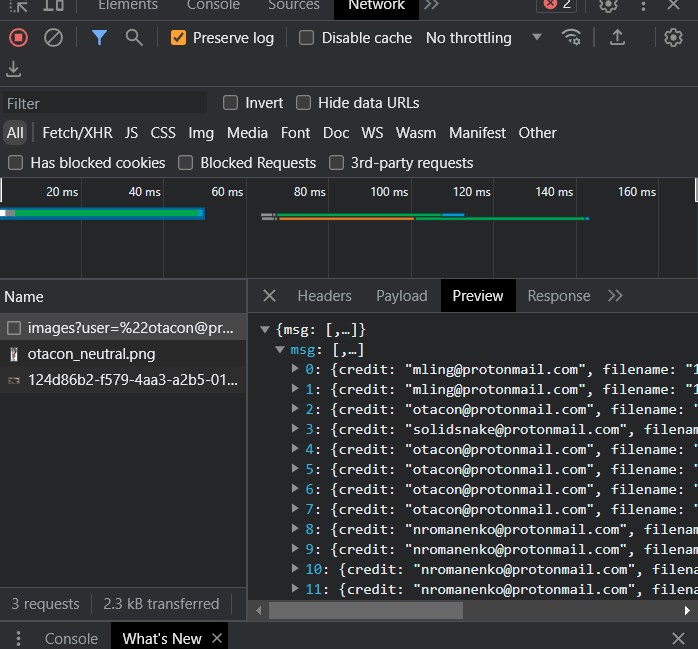
Task: Expand array item 11 in preview
Action: tap(295, 588)
